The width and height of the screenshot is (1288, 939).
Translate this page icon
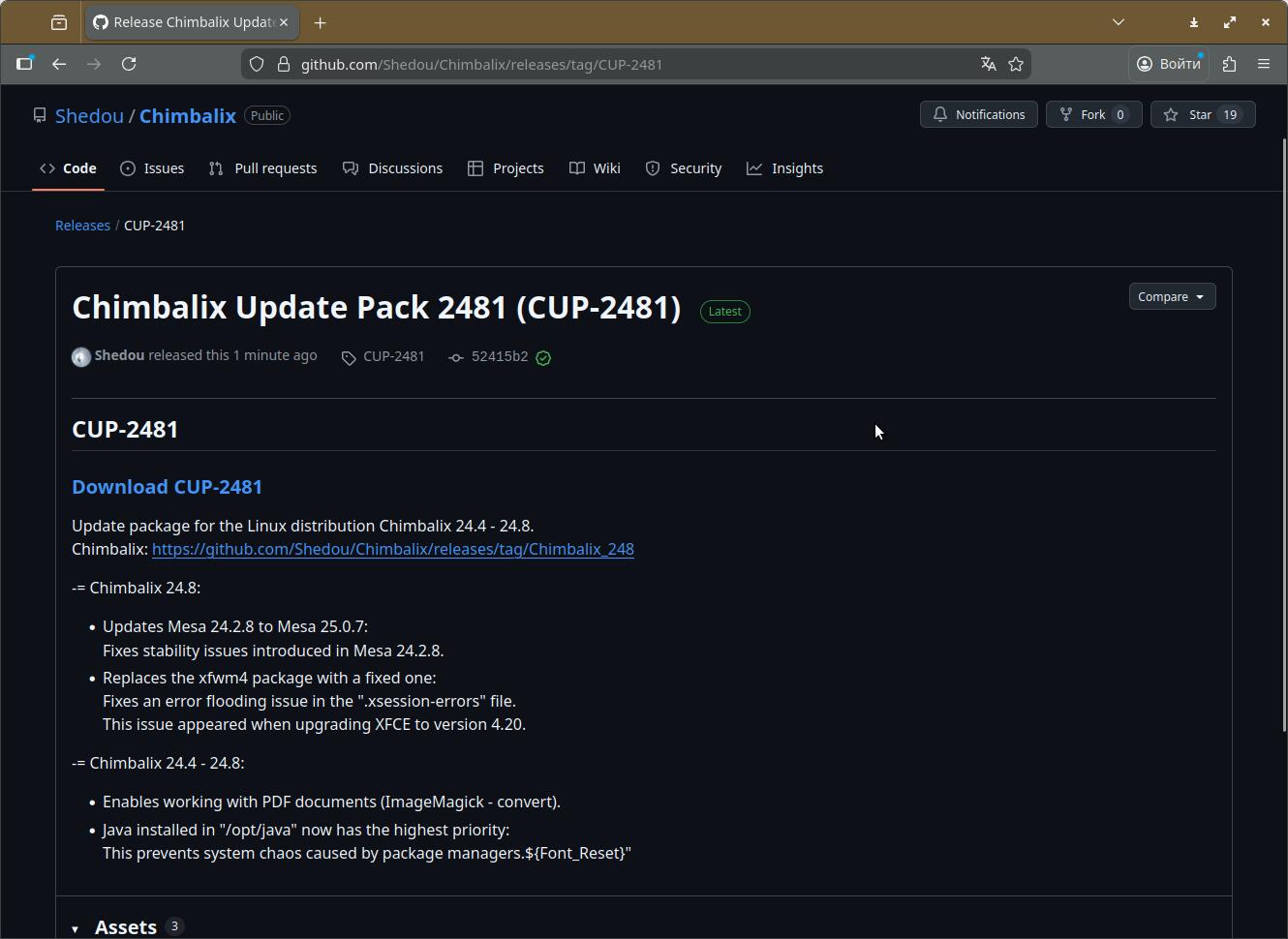pos(988,64)
